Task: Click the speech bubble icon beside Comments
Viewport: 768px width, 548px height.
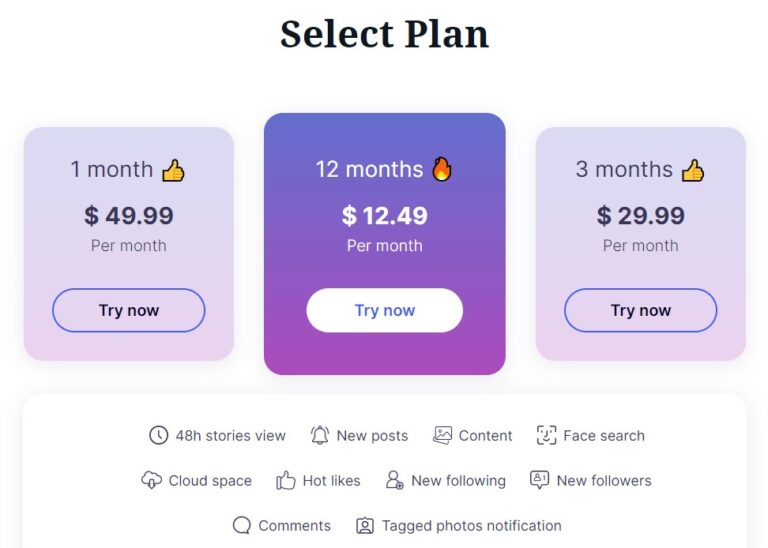Action: click(241, 525)
